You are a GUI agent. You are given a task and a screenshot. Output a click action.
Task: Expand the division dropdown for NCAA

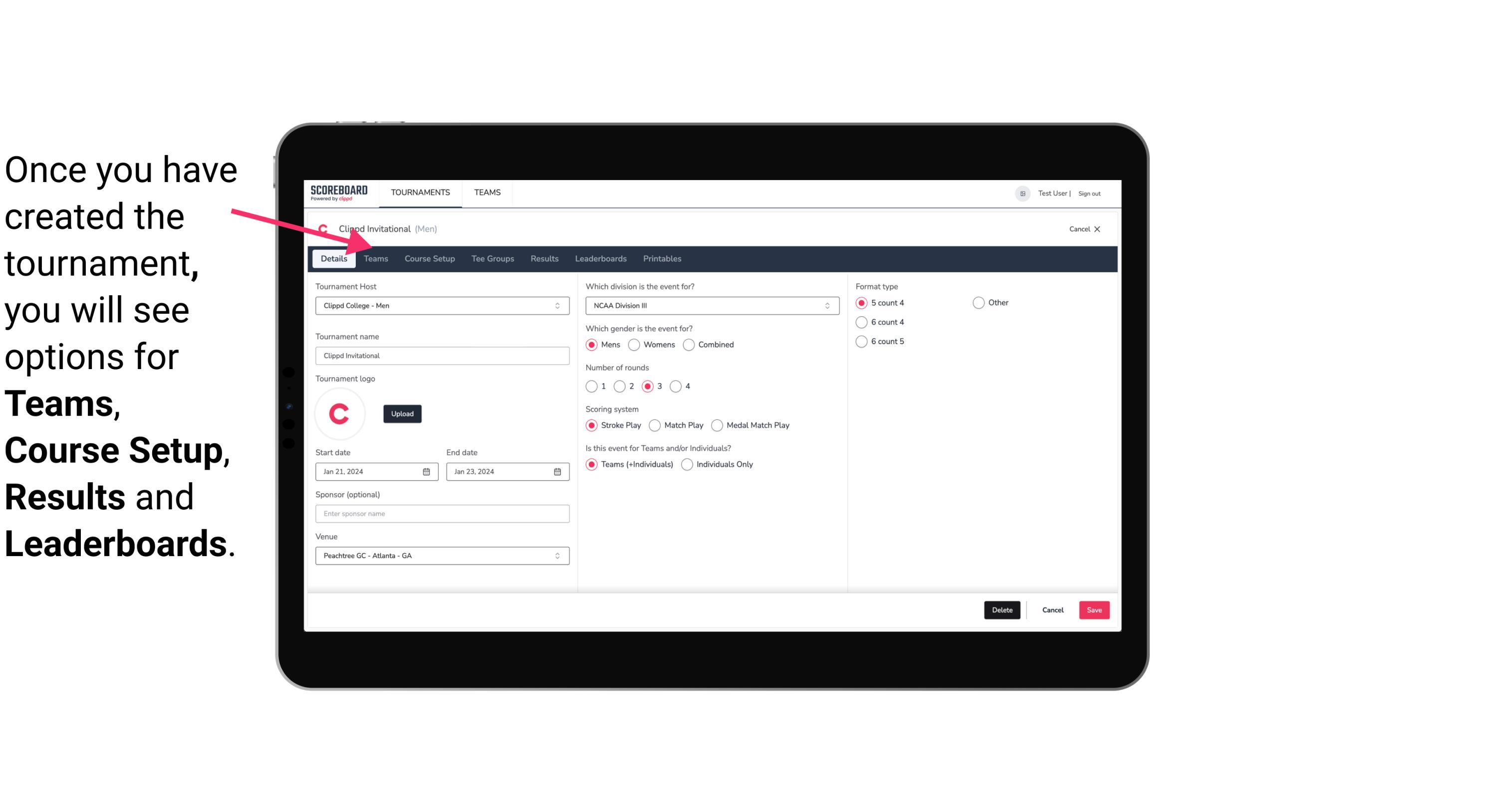[824, 305]
